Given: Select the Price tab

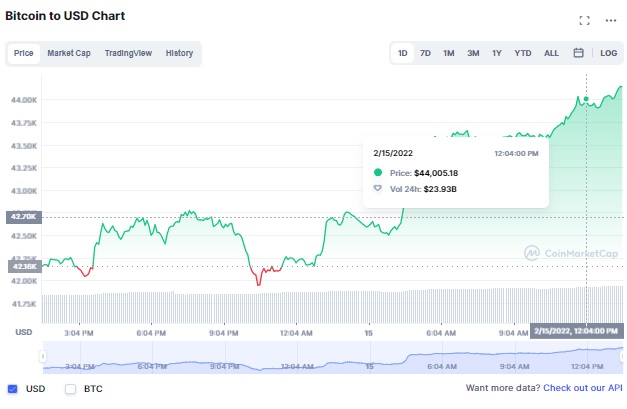Looking at the screenshot, I should coord(24,53).
